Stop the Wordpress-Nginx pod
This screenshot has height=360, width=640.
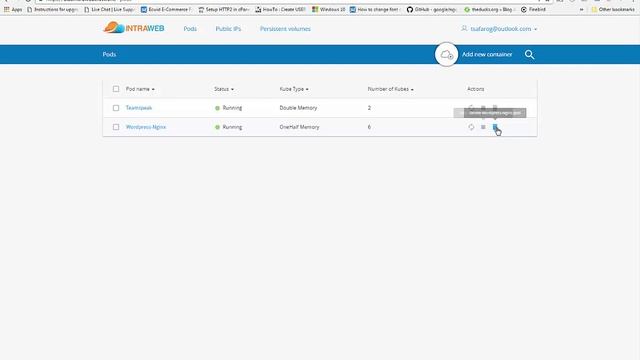483,127
